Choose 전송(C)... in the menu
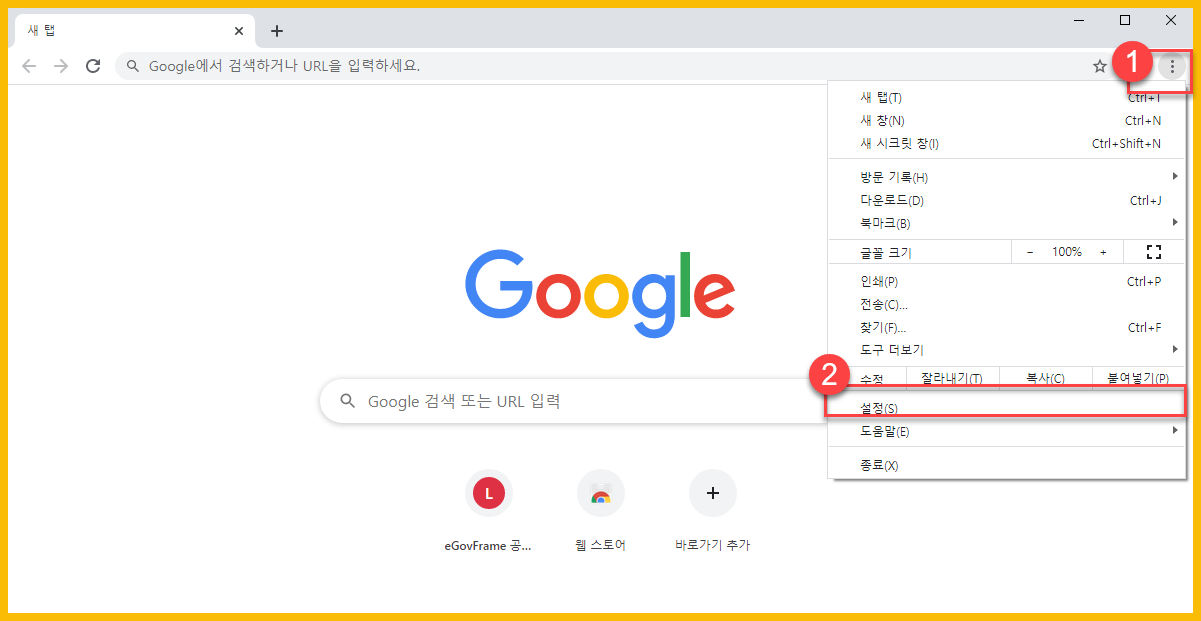The image size is (1201, 621). (1007, 304)
